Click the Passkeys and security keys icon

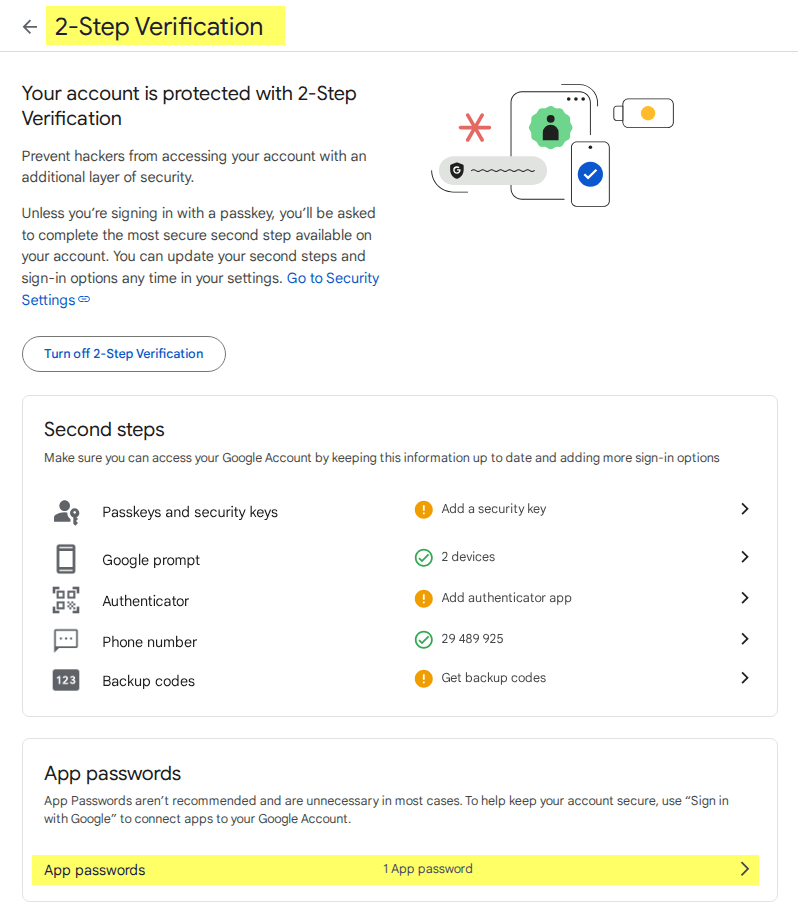pos(66,512)
